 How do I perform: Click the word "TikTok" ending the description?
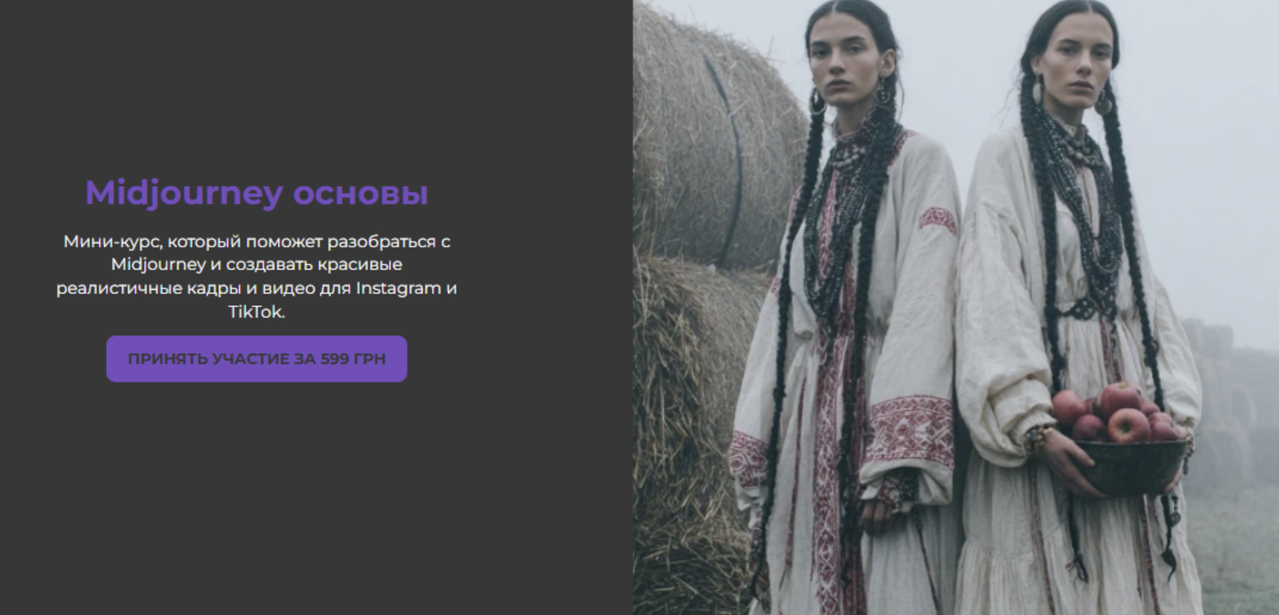[x=254, y=312]
